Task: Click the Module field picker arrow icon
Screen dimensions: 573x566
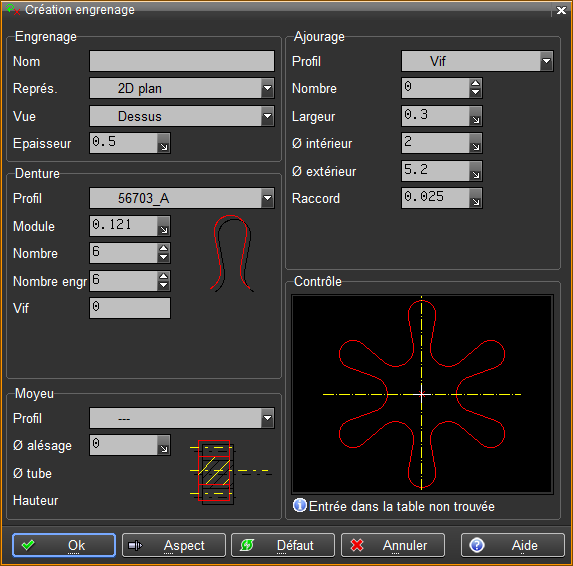Action: tap(164, 226)
